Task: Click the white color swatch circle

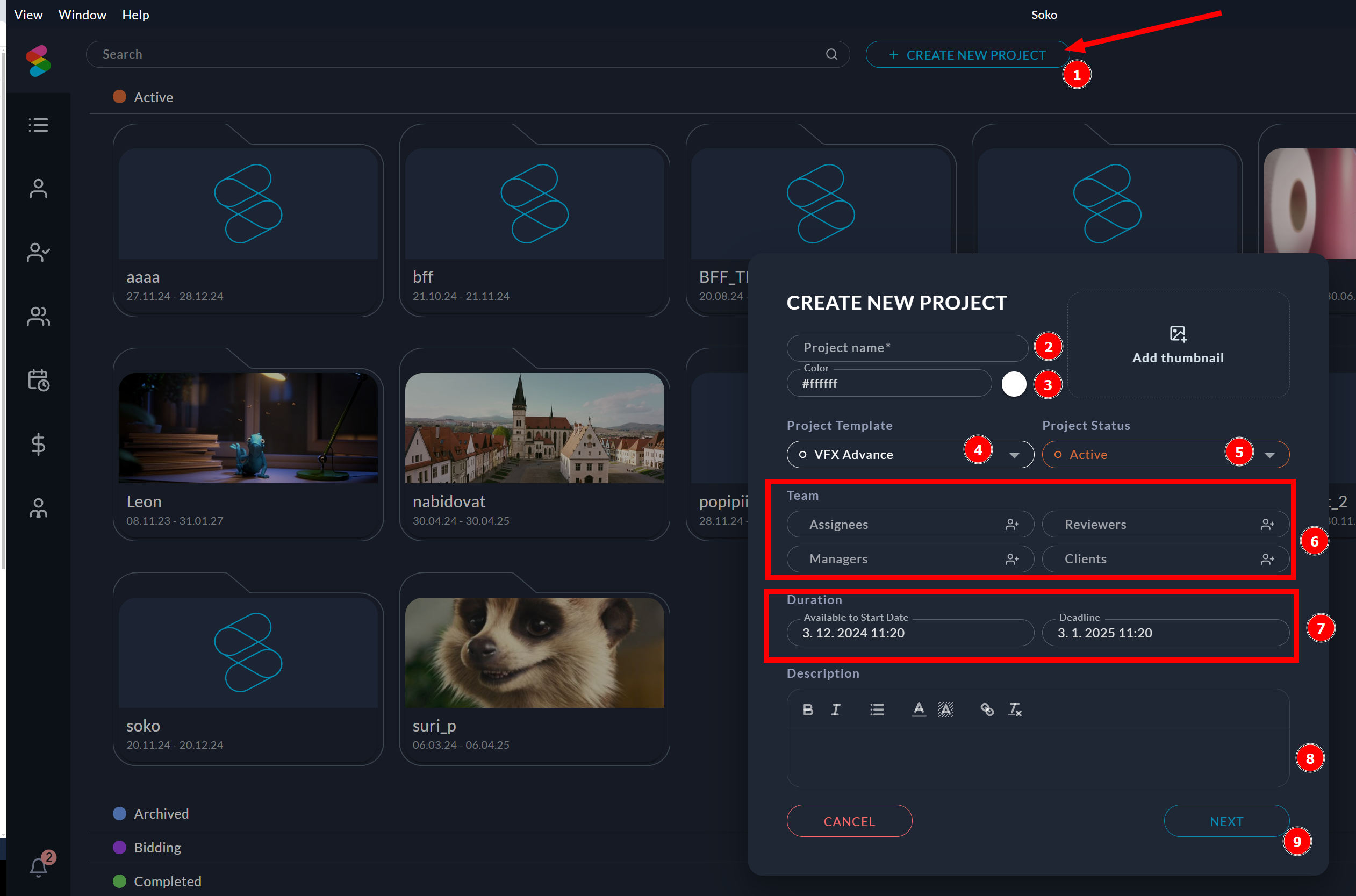Action: 1014,384
